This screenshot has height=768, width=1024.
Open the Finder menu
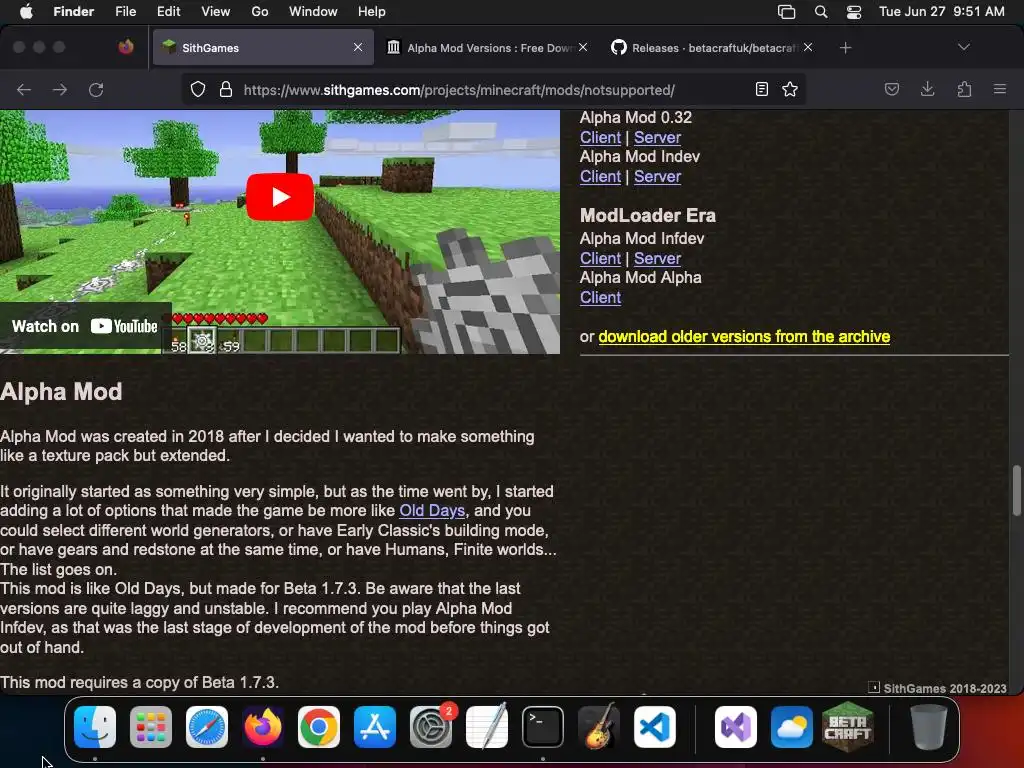click(x=73, y=12)
